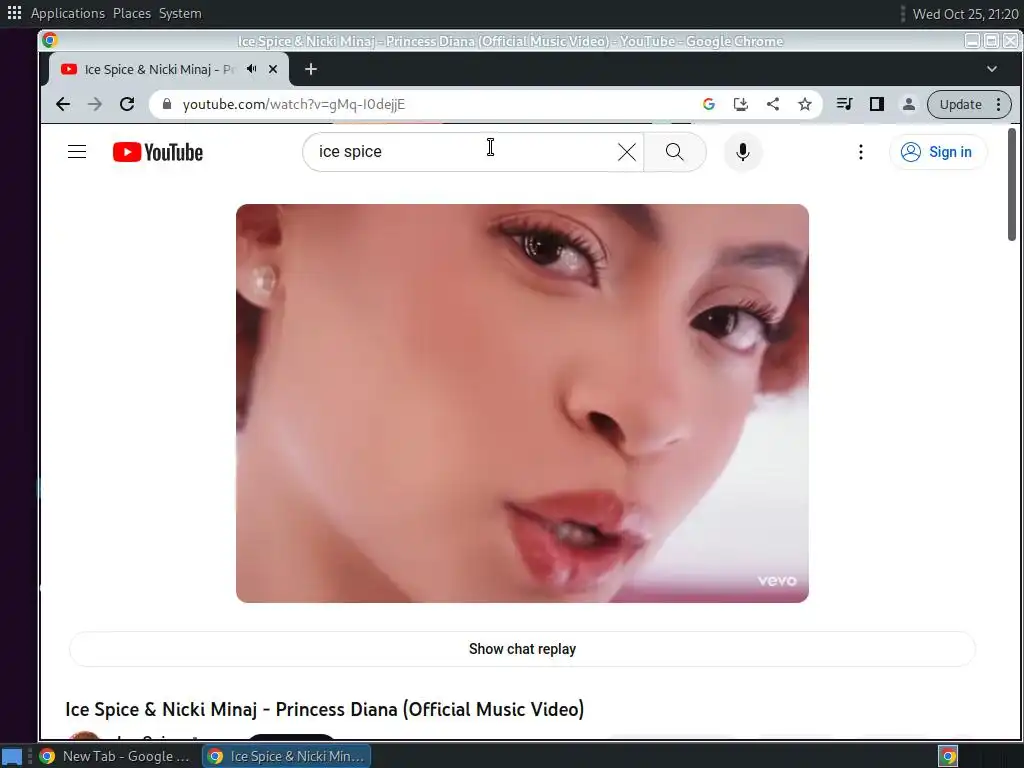Go back to the previous page in Chrome
The image size is (1024, 768).
coord(63,104)
